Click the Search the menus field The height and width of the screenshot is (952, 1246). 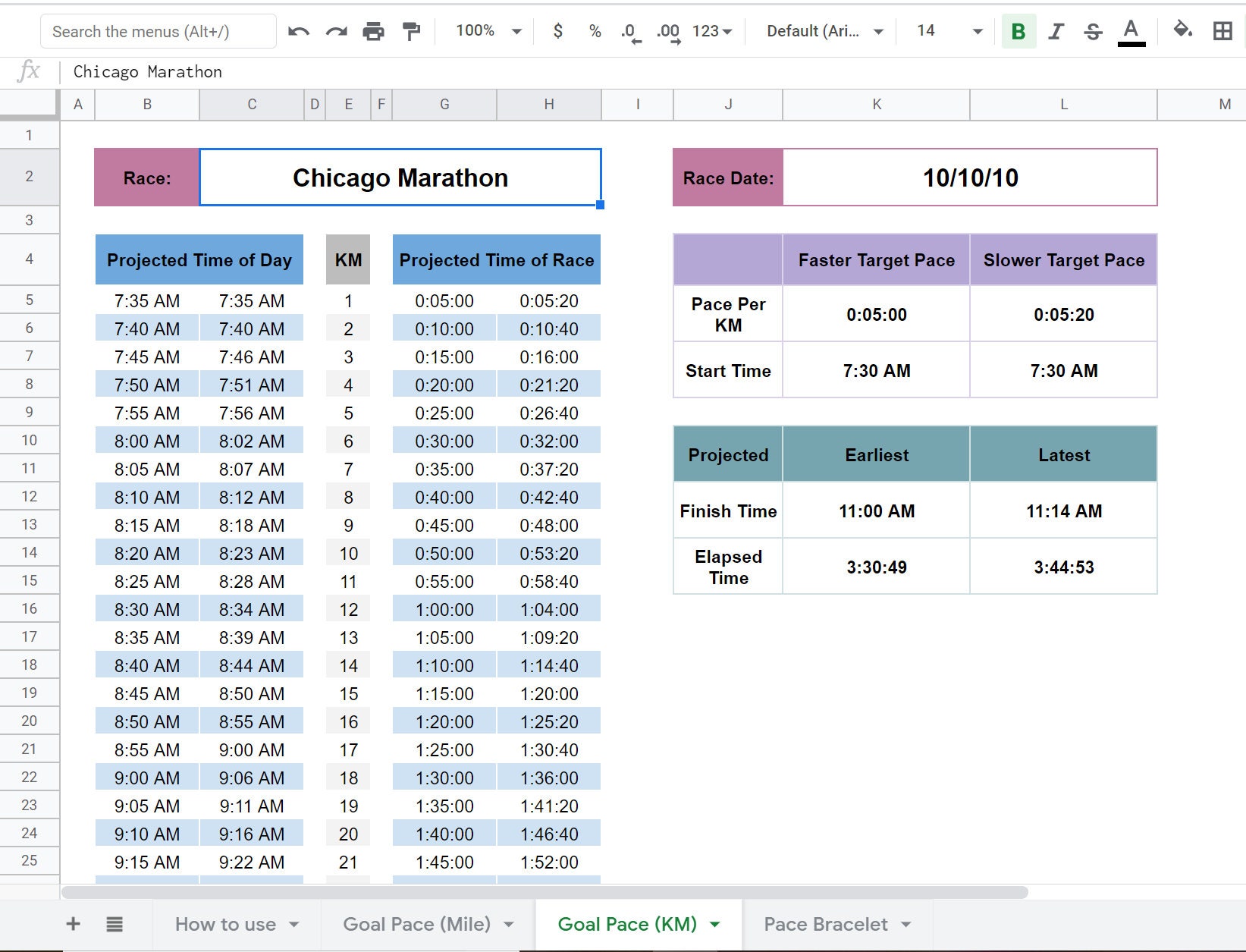(158, 31)
